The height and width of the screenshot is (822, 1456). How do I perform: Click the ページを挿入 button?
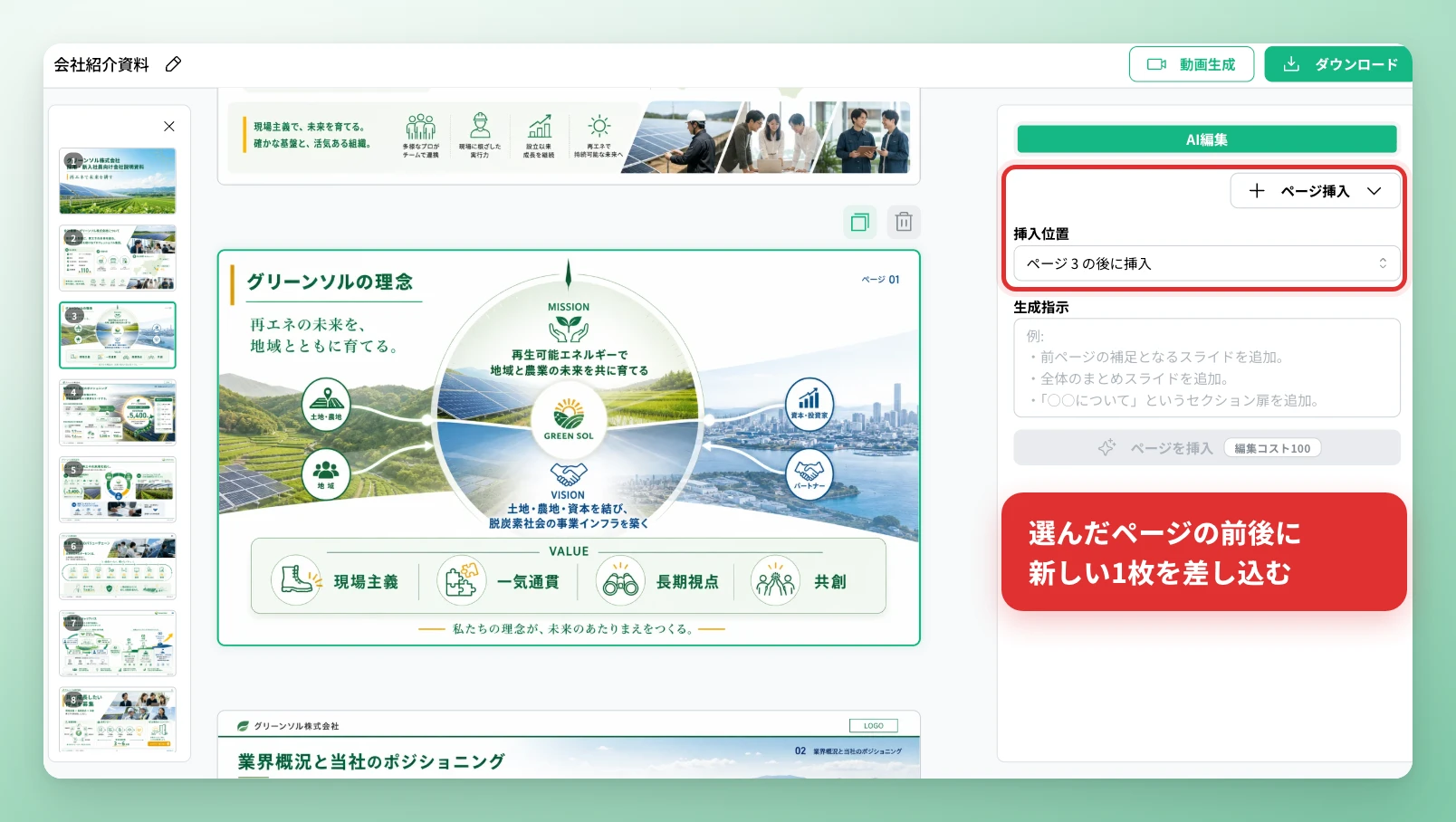(x=1207, y=448)
